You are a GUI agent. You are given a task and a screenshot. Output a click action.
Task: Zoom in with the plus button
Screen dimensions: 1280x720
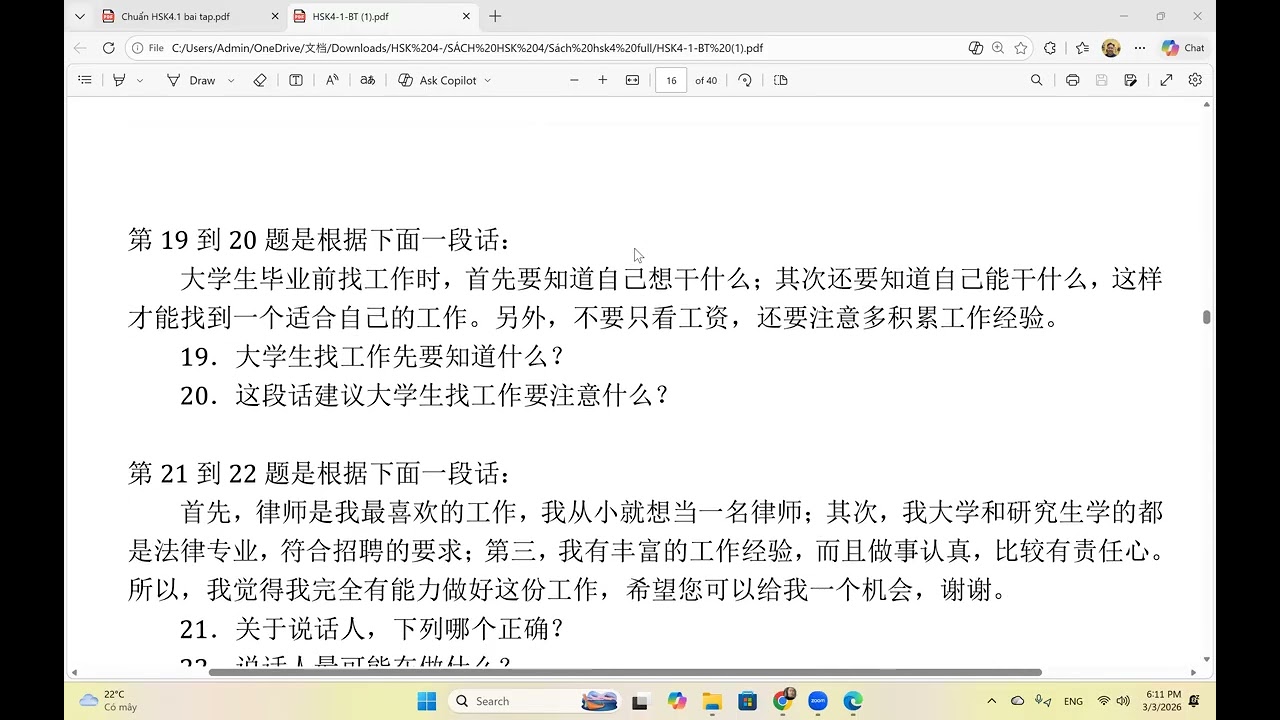[x=603, y=80]
